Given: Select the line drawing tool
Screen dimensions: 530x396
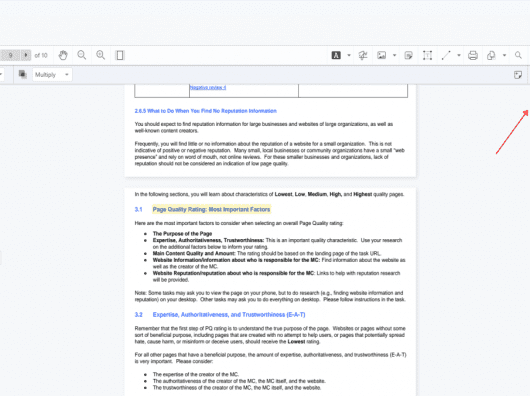Looking at the screenshot, I should coord(446,55).
